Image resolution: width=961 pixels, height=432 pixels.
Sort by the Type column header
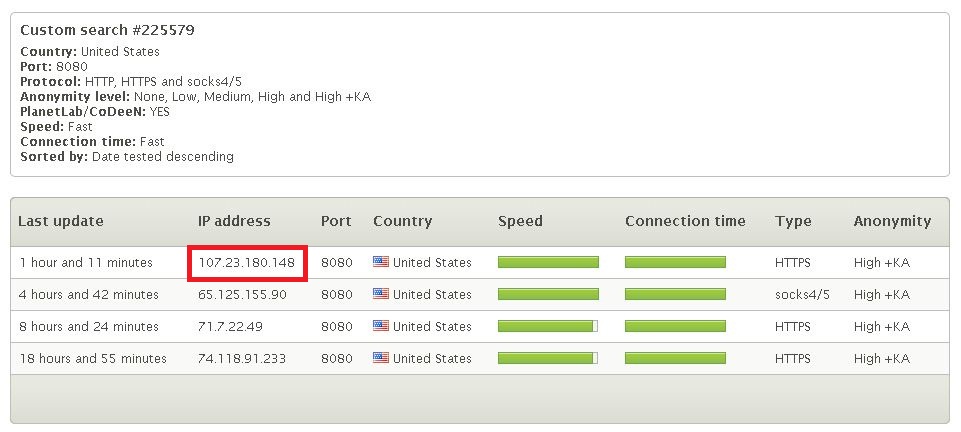(x=793, y=221)
